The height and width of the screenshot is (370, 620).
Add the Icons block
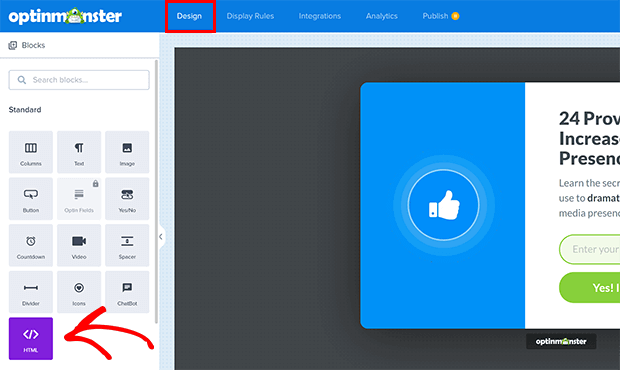click(79, 292)
